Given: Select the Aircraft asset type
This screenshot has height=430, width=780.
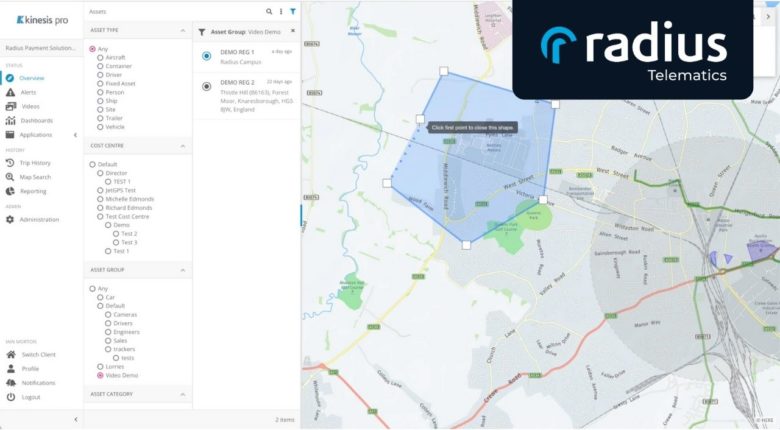Looking at the screenshot, I should (x=100, y=58).
